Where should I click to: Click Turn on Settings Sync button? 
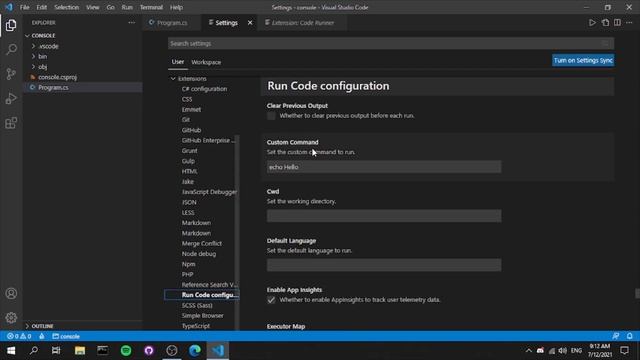pyautogui.click(x=583, y=60)
